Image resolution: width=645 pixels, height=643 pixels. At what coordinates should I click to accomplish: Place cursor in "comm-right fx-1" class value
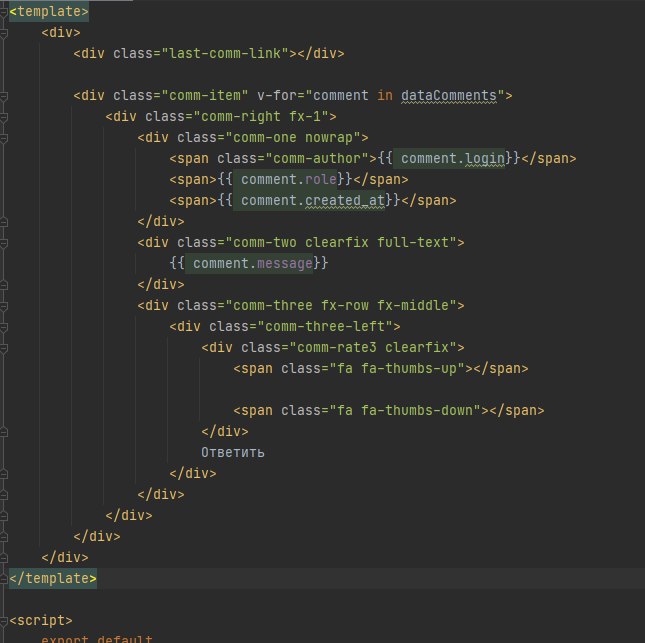click(261, 116)
